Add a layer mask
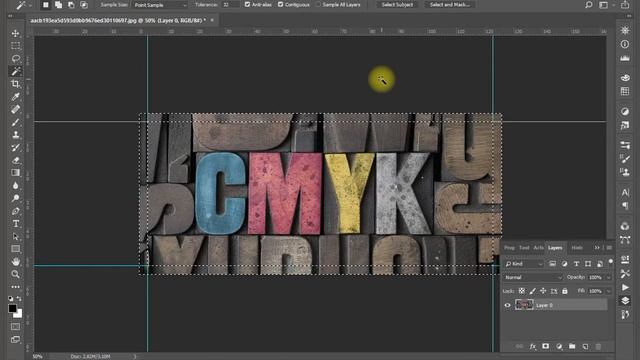 pos(545,347)
